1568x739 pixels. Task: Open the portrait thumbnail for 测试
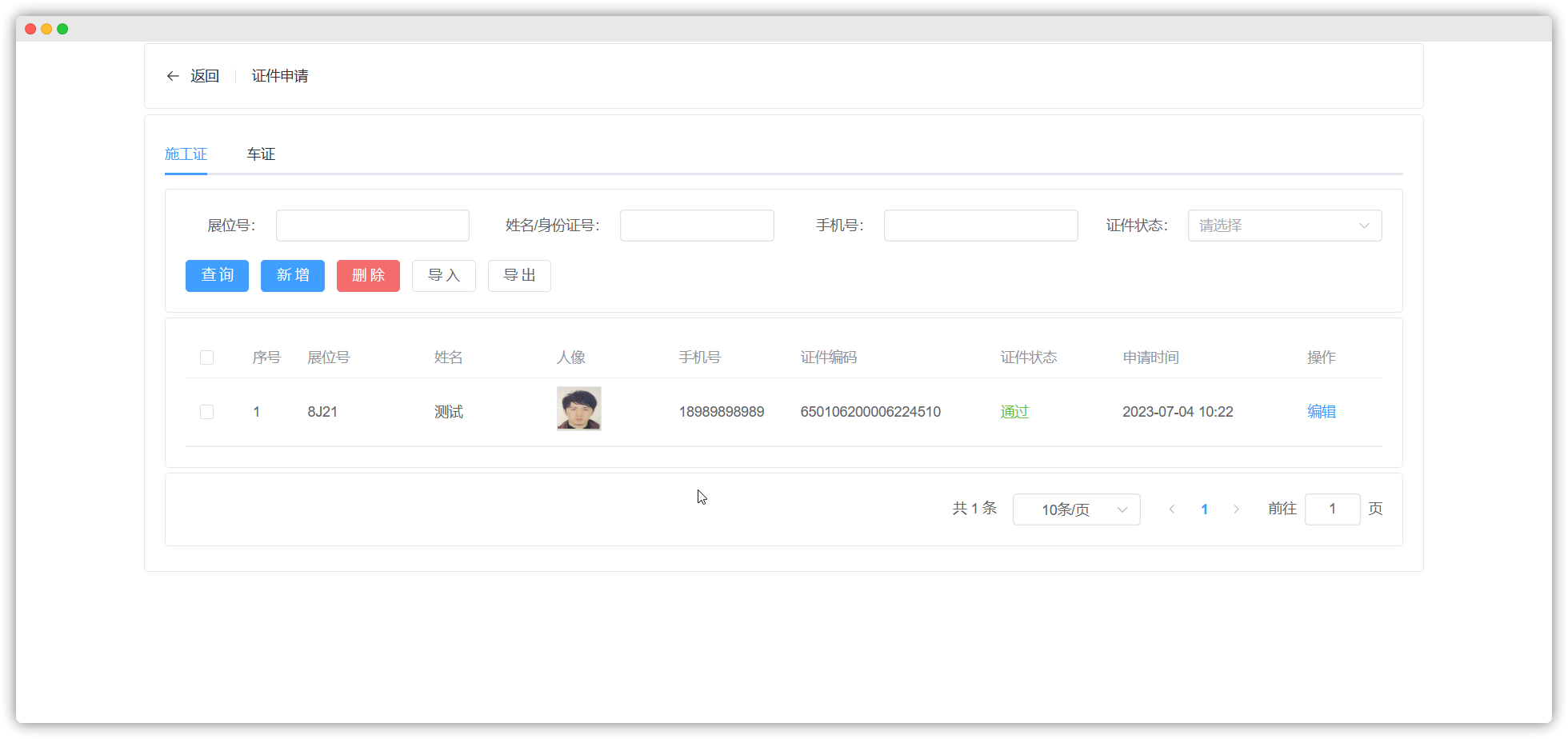tap(579, 409)
